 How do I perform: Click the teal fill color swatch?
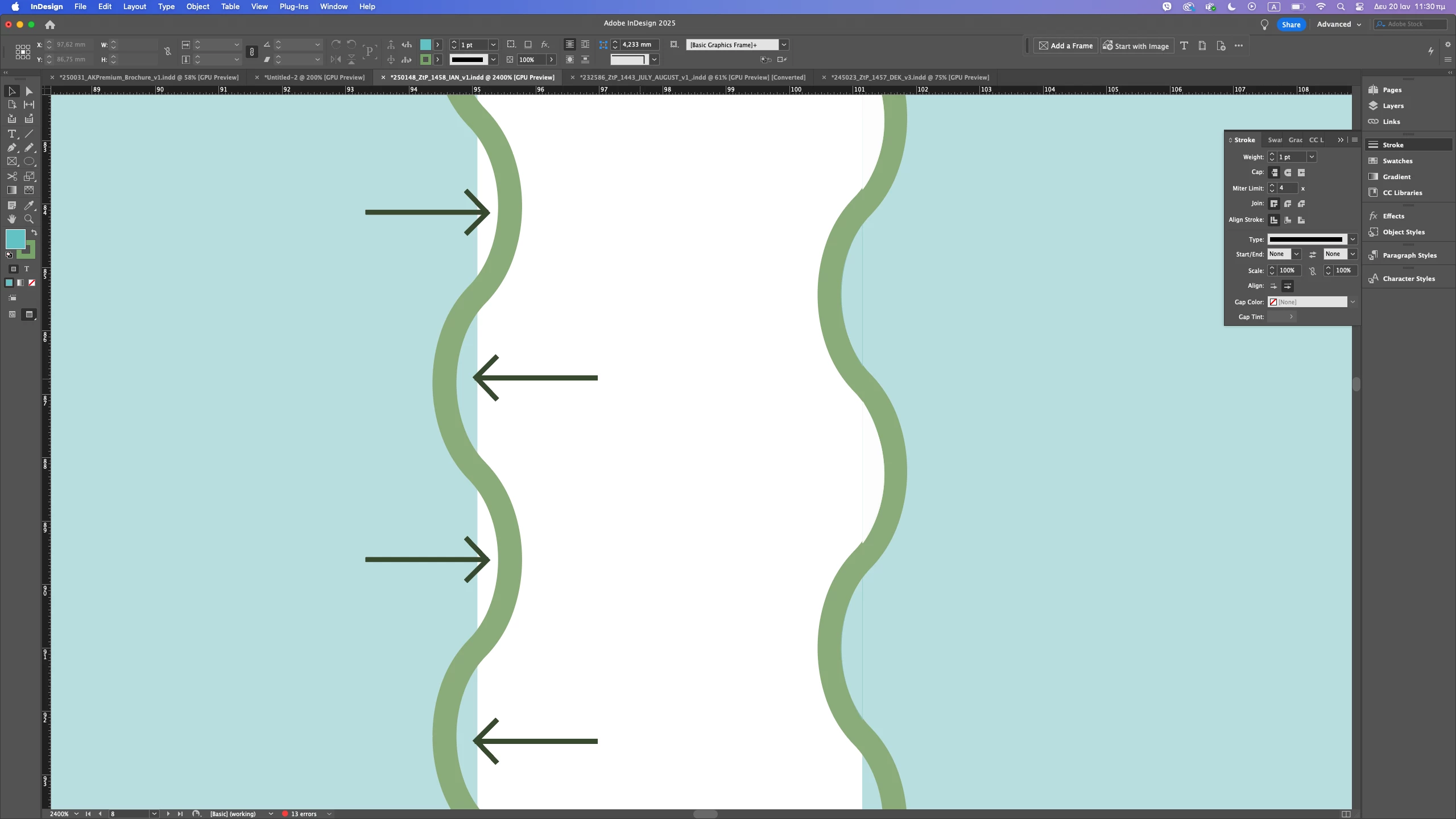(15, 239)
